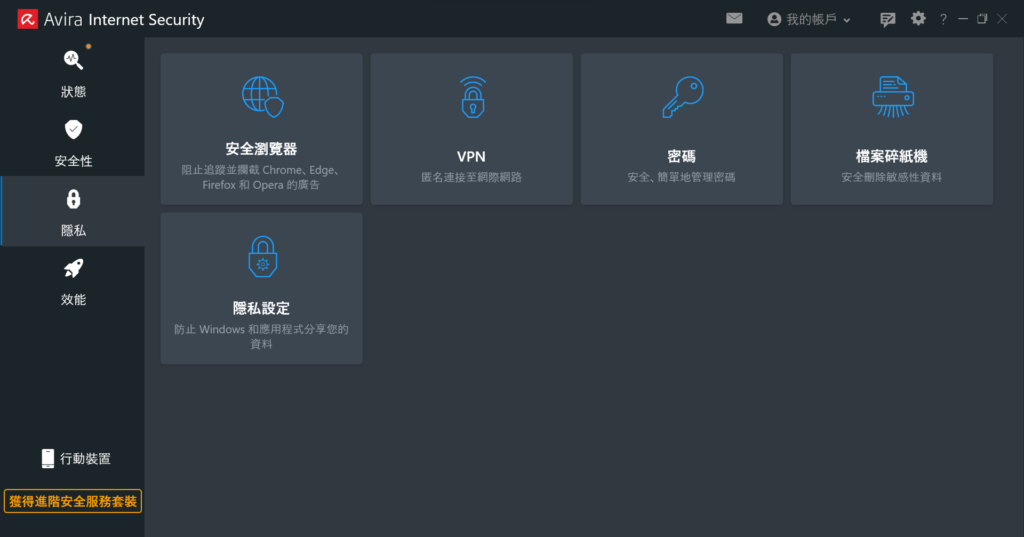Open the 安全瀏覽器 card title
Screen dimensions: 1024x537
click(x=261, y=149)
